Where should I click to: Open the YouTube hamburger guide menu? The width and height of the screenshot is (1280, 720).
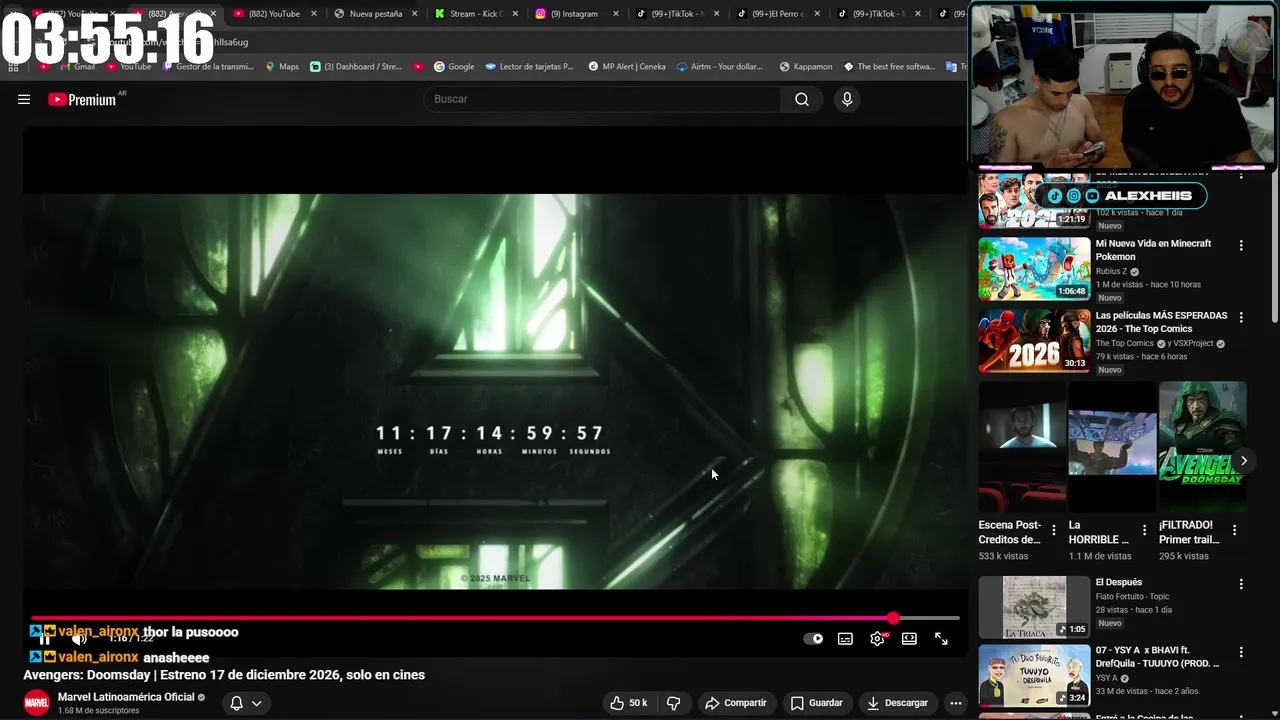click(24, 99)
